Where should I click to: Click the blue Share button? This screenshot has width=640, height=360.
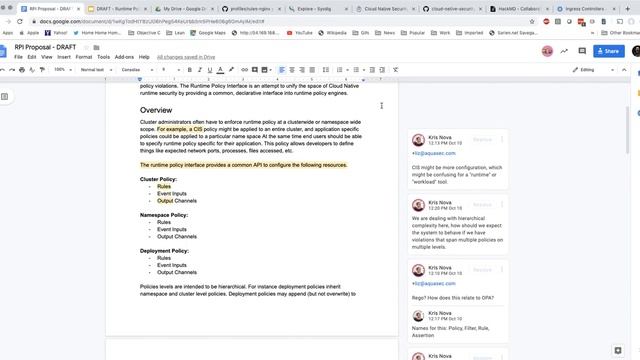[609, 51]
